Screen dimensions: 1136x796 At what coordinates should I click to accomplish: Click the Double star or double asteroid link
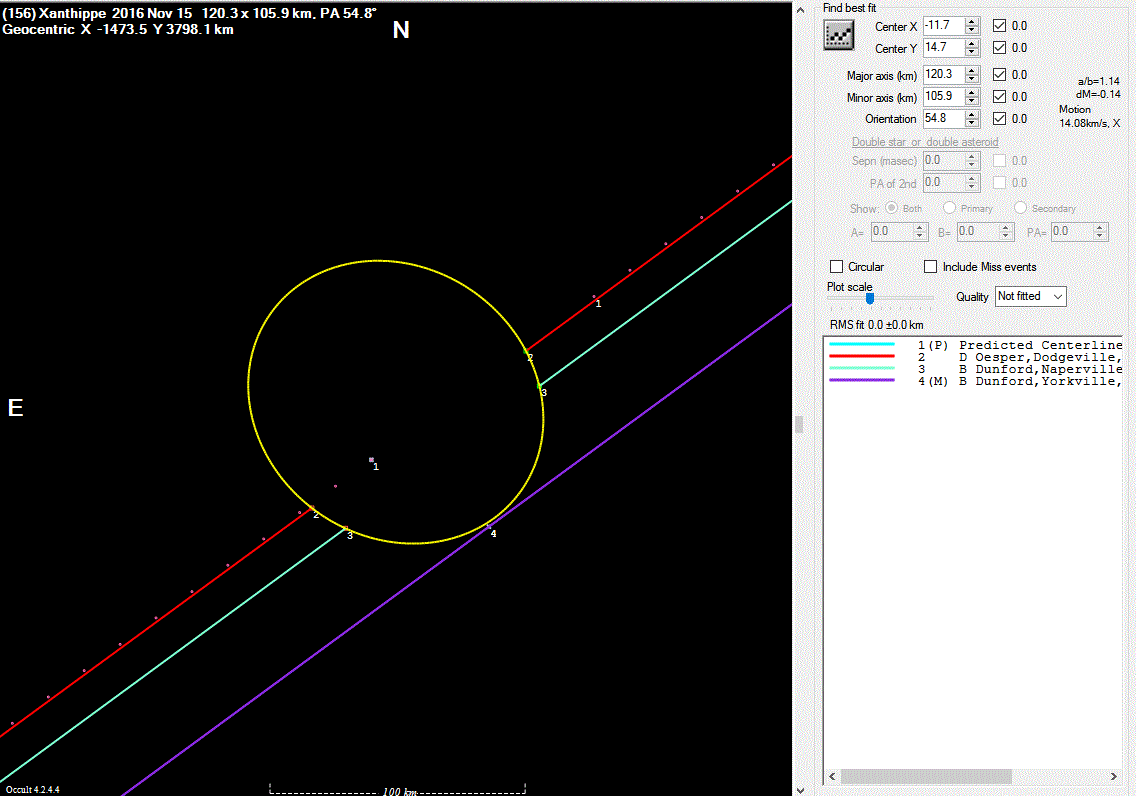(924, 142)
